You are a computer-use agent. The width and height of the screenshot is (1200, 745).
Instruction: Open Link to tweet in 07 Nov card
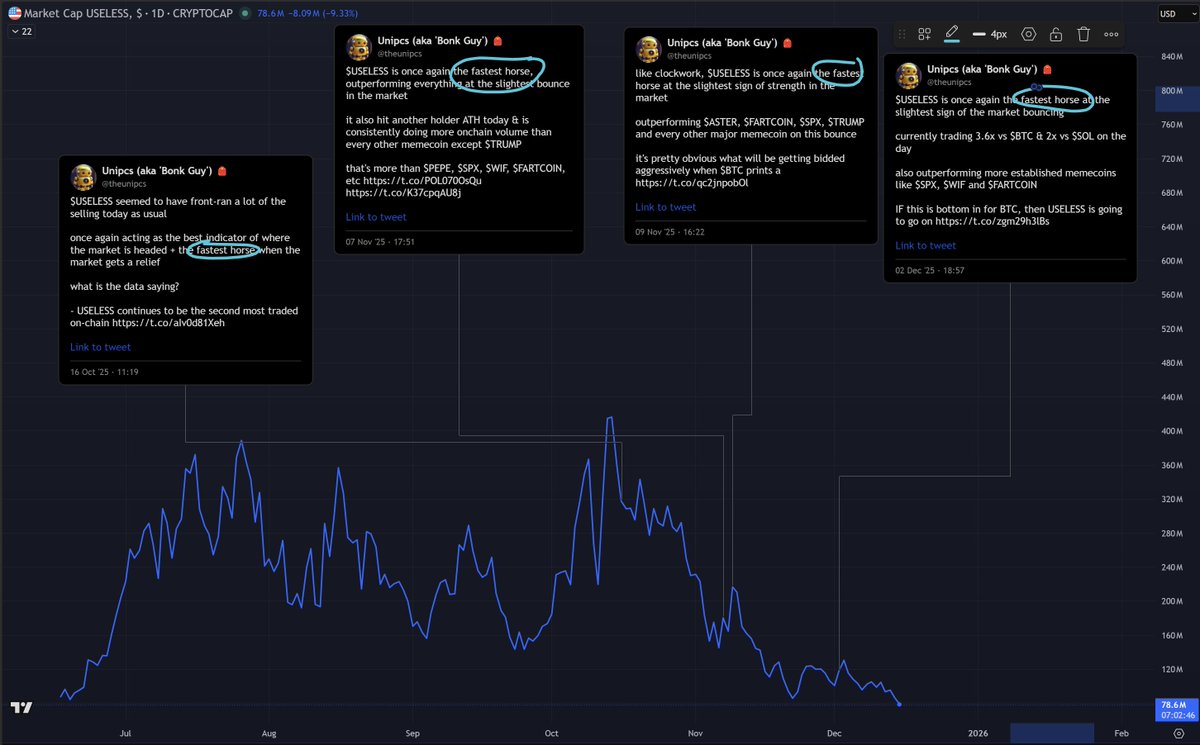click(376, 217)
